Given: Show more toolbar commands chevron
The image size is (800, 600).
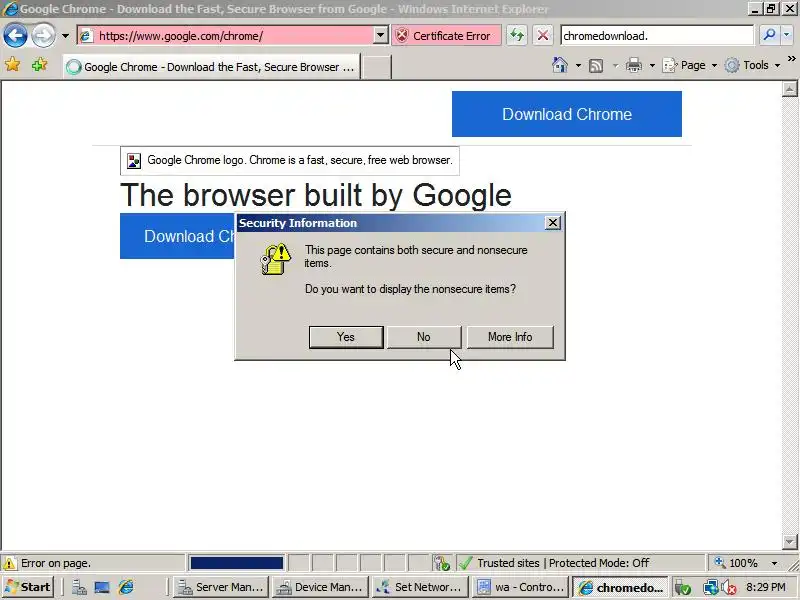Looking at the screenshot, I should [x=792, y=59].
